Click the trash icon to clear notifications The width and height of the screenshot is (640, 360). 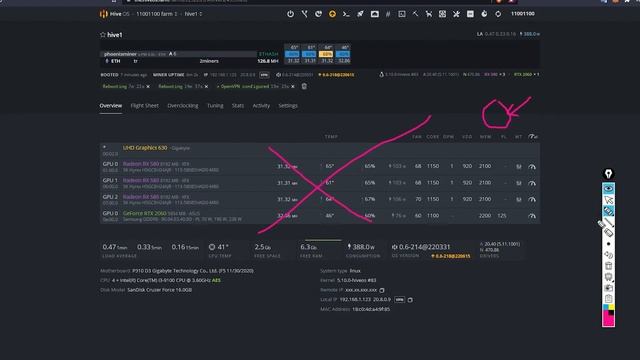coord(304,86)
